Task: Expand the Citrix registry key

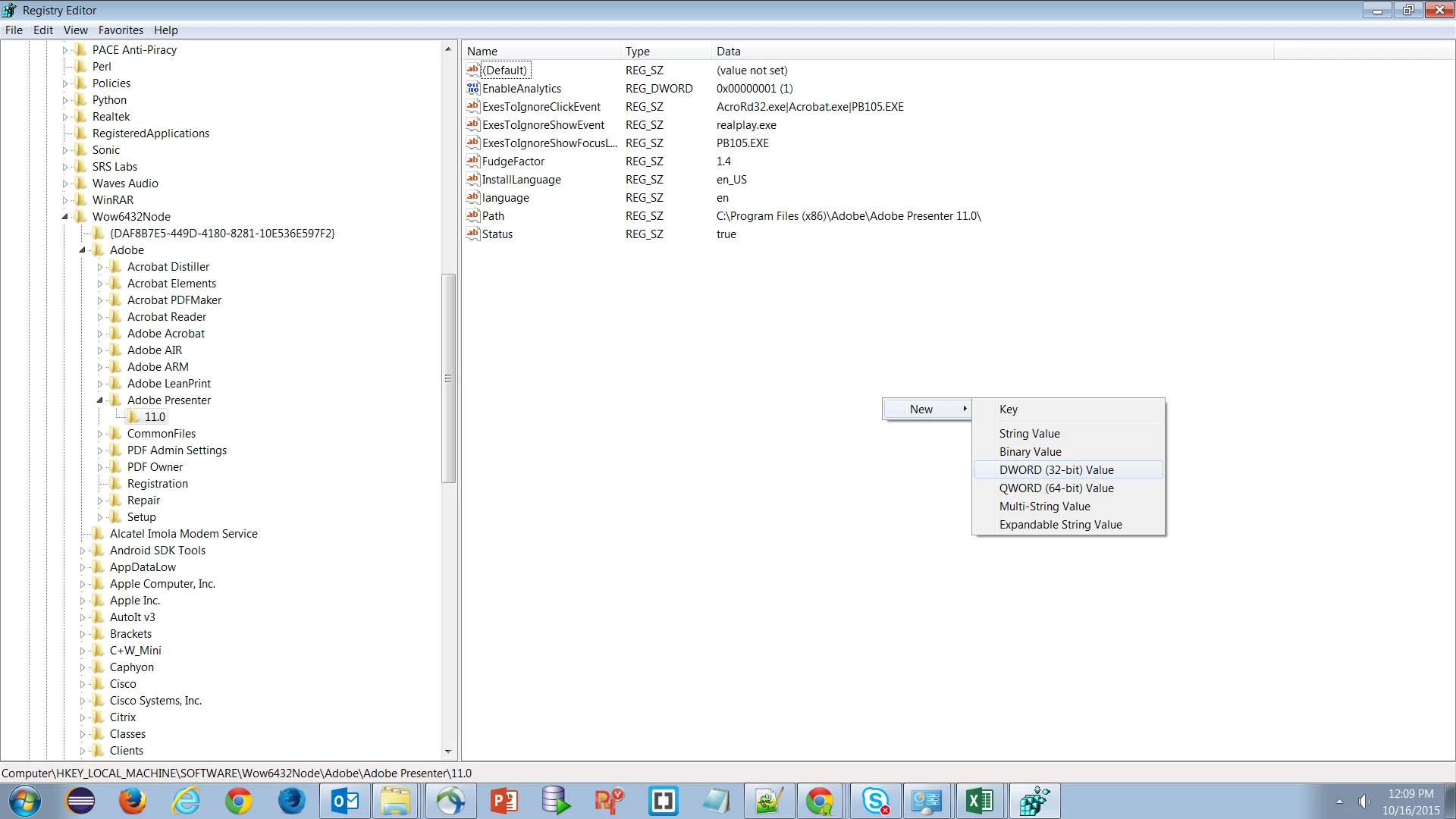Action: coord(83,717)
